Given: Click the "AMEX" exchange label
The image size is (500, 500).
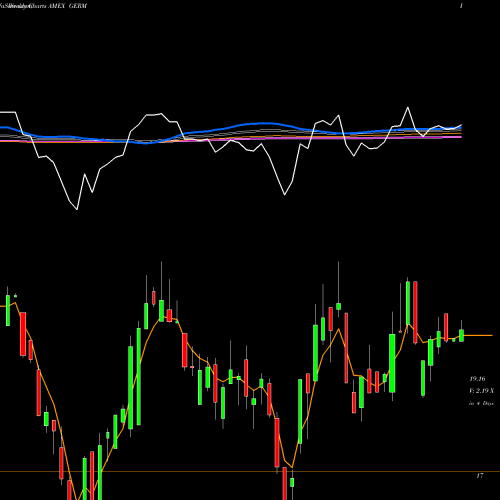Looking at the screenshot, I should [x=57, y=6].
